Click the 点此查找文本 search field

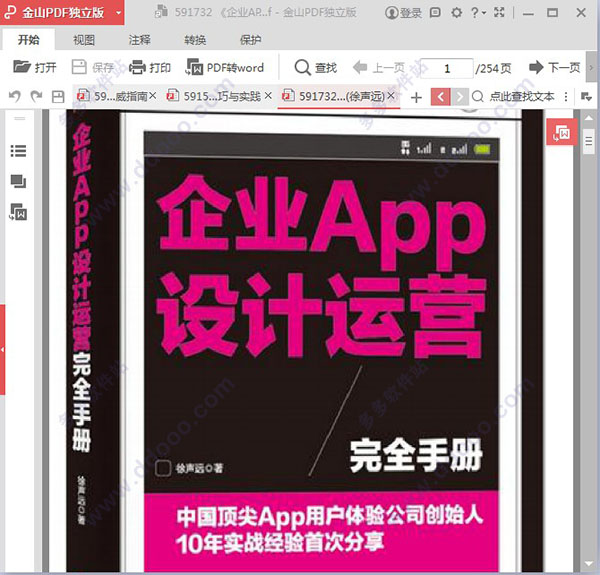click(522, 96)
